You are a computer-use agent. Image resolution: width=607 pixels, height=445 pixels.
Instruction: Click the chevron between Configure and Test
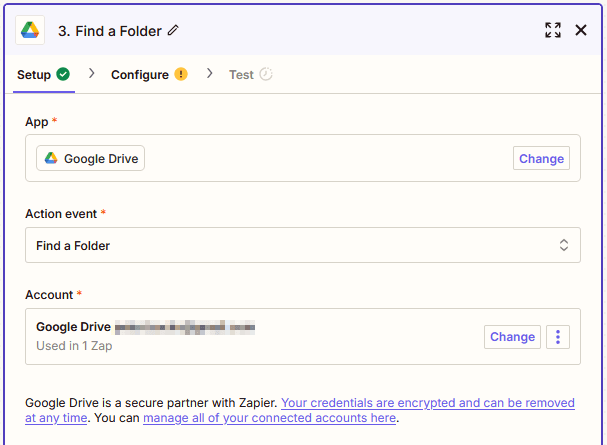click(x=209, y=73)
